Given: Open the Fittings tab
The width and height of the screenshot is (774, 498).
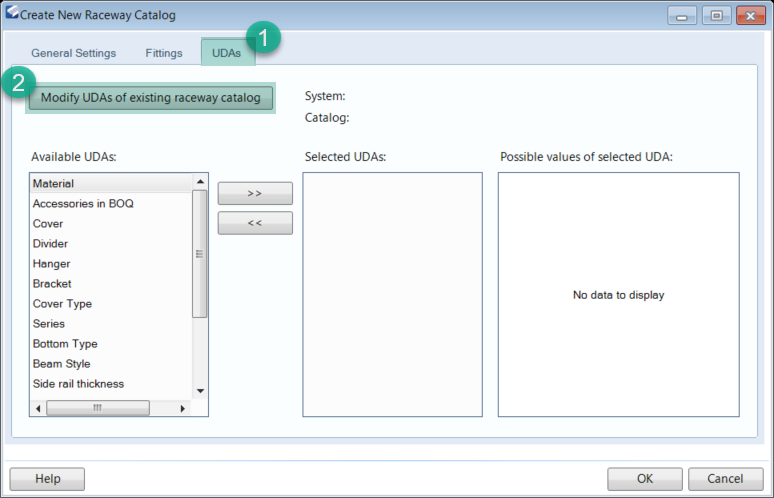Looking at the screenshot, I should pos(164,53).
